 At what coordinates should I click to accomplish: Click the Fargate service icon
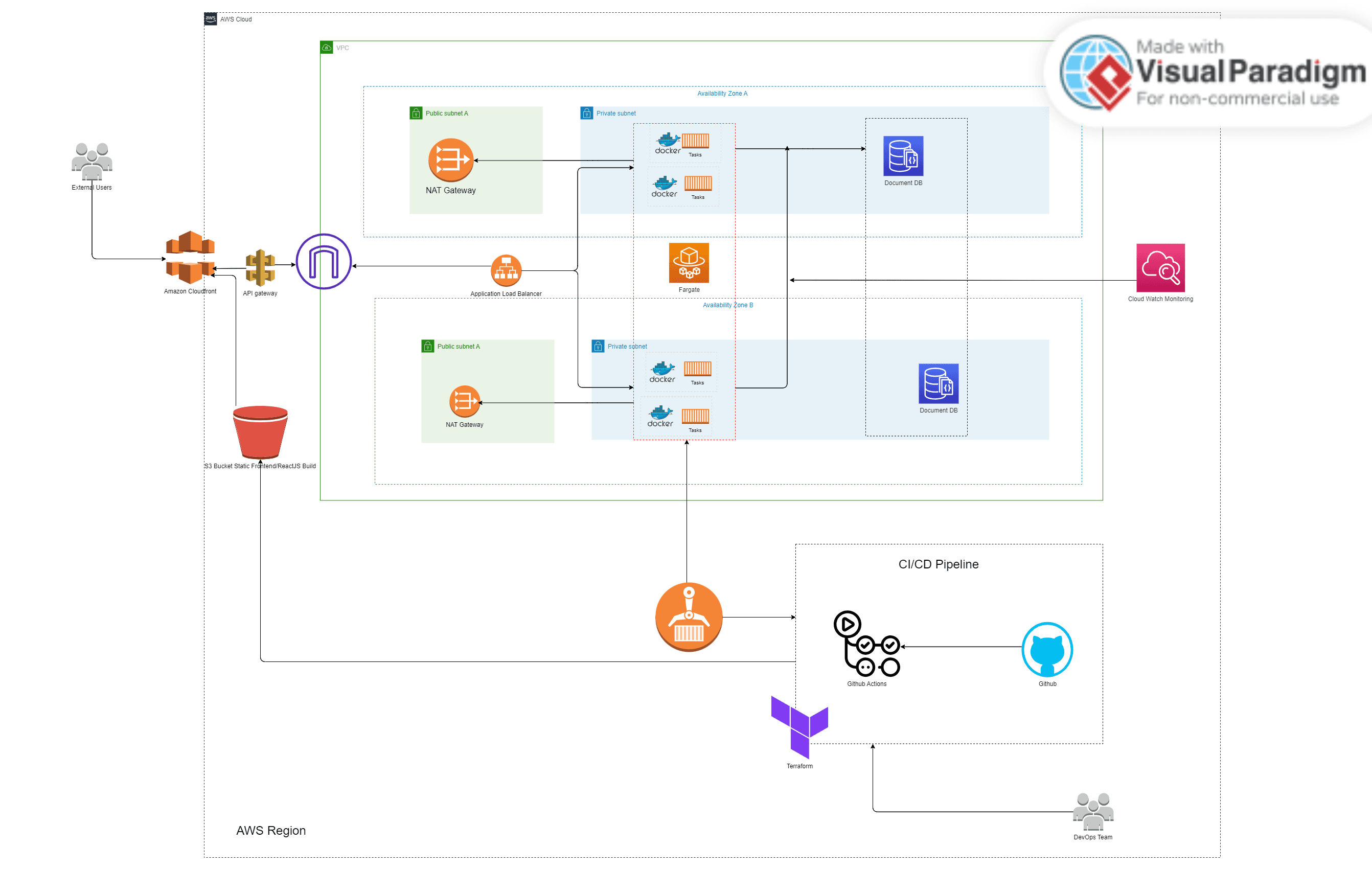(x=689, y=263)
